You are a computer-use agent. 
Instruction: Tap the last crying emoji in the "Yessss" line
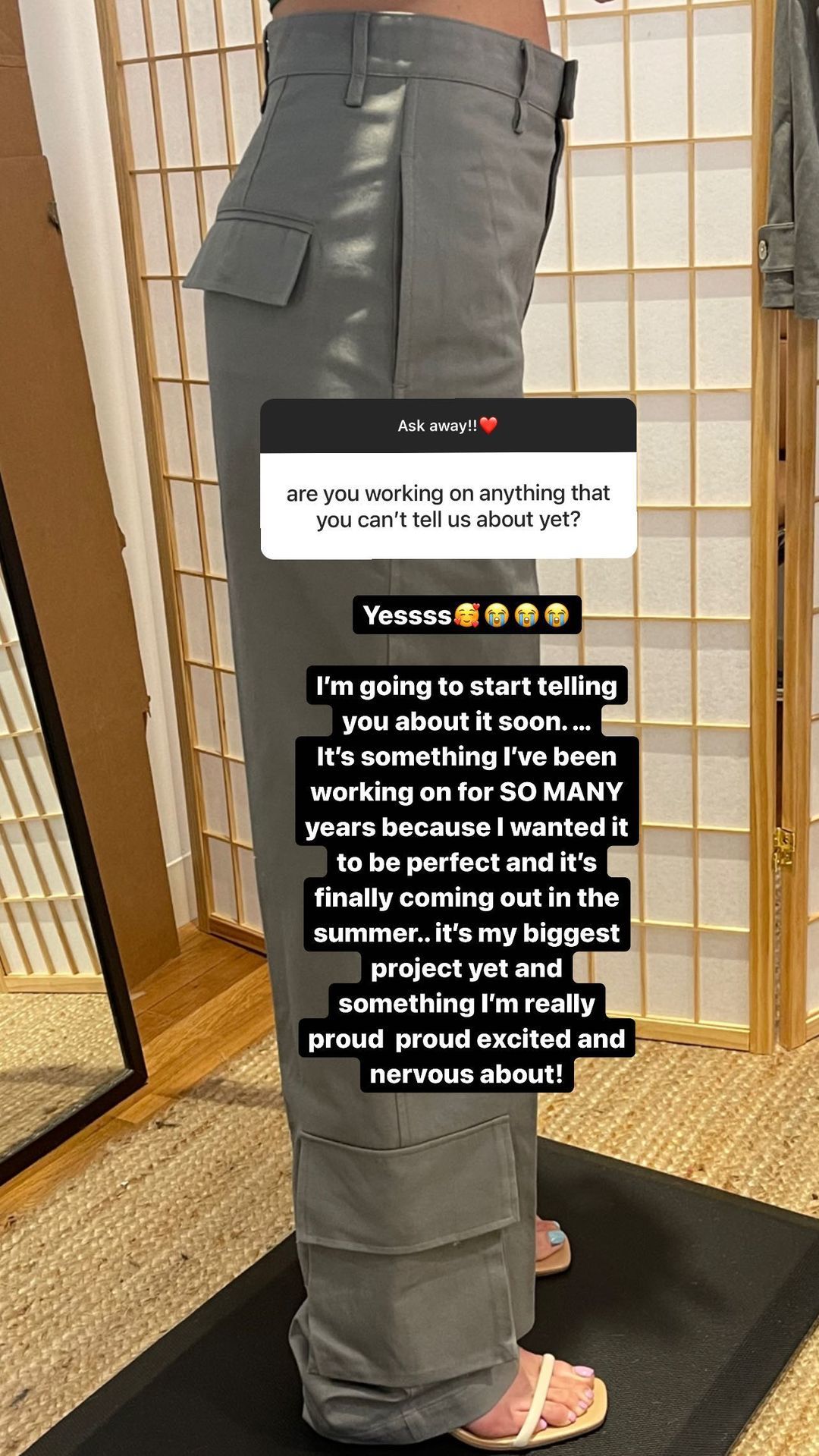(556, 615)
